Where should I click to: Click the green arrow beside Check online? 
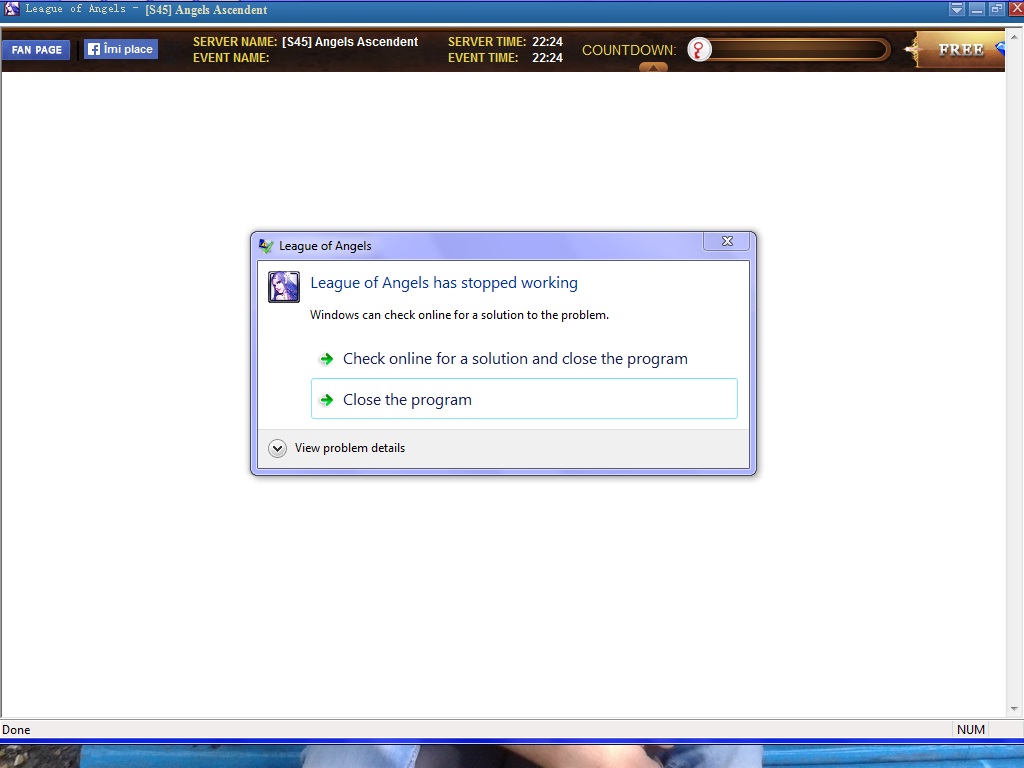pos(326,359)
